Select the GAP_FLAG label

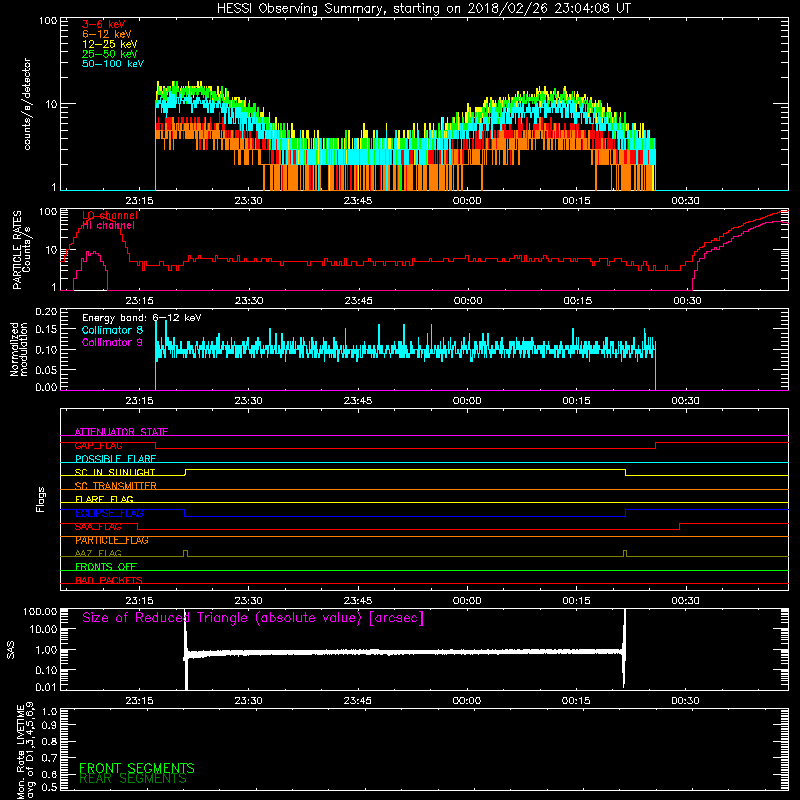[98, 445]
